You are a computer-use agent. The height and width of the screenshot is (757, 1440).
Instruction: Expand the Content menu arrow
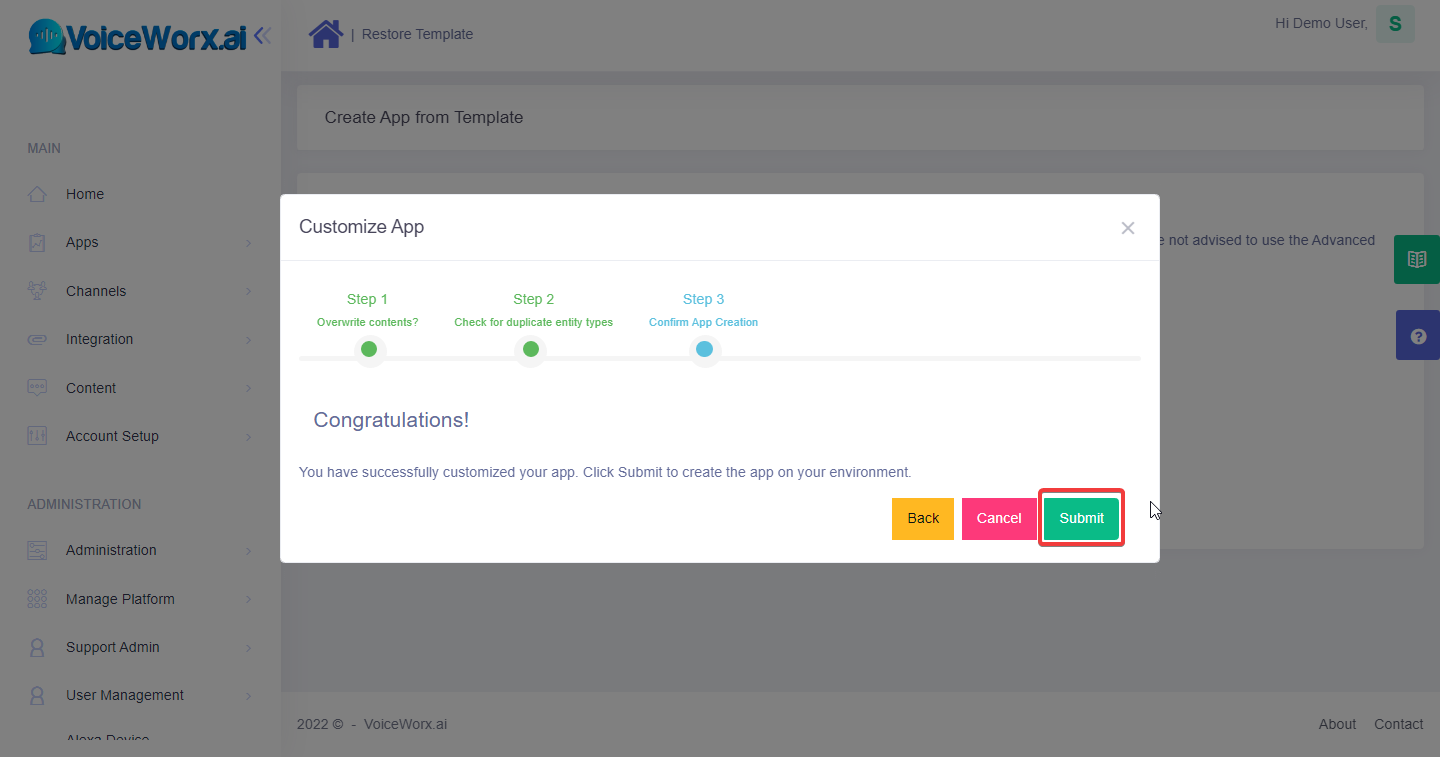coord(248,388)
